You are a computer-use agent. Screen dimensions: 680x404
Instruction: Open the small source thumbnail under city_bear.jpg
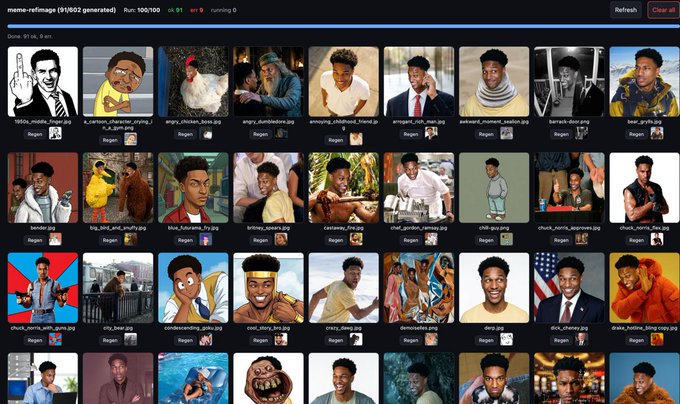(131, 339)
